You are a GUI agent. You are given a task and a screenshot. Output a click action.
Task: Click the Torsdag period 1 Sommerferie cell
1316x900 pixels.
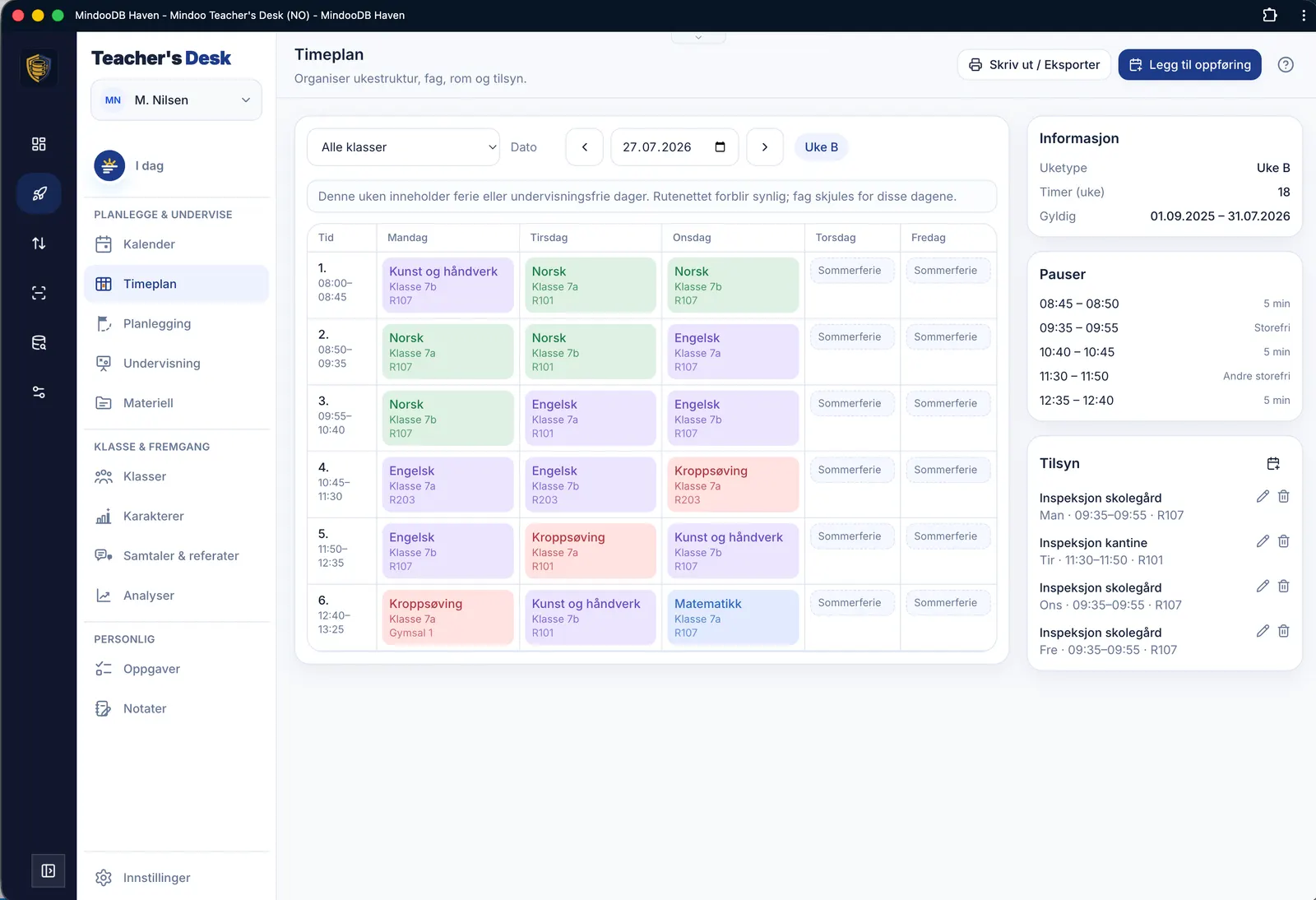coord(852,271)
